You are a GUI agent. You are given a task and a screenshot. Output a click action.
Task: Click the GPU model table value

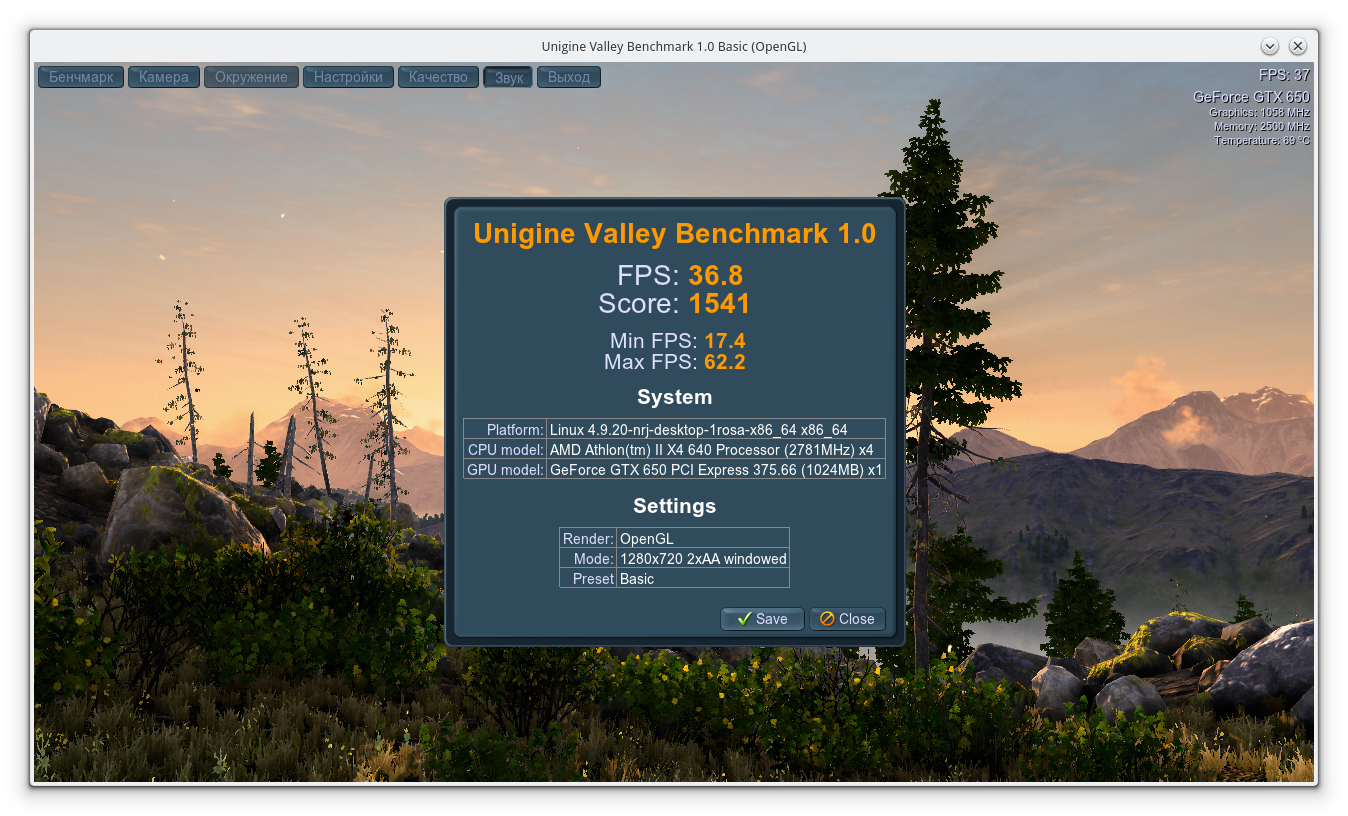pyautogui.click(x=715, y=469)
